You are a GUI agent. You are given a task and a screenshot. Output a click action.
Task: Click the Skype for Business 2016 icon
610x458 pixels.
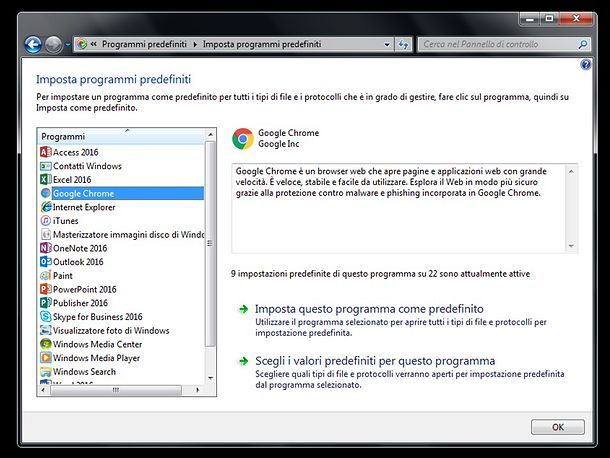(46, 316)
